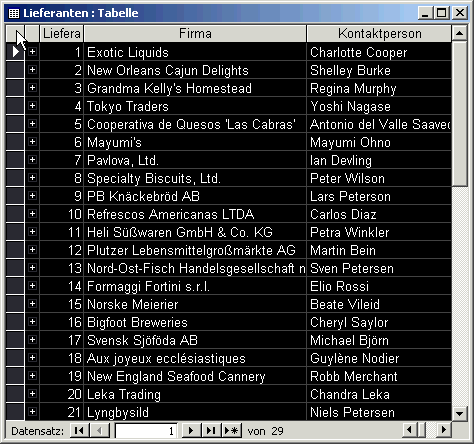
Task: Select row selector for Tokyo Traders
Action: point(15,106)
